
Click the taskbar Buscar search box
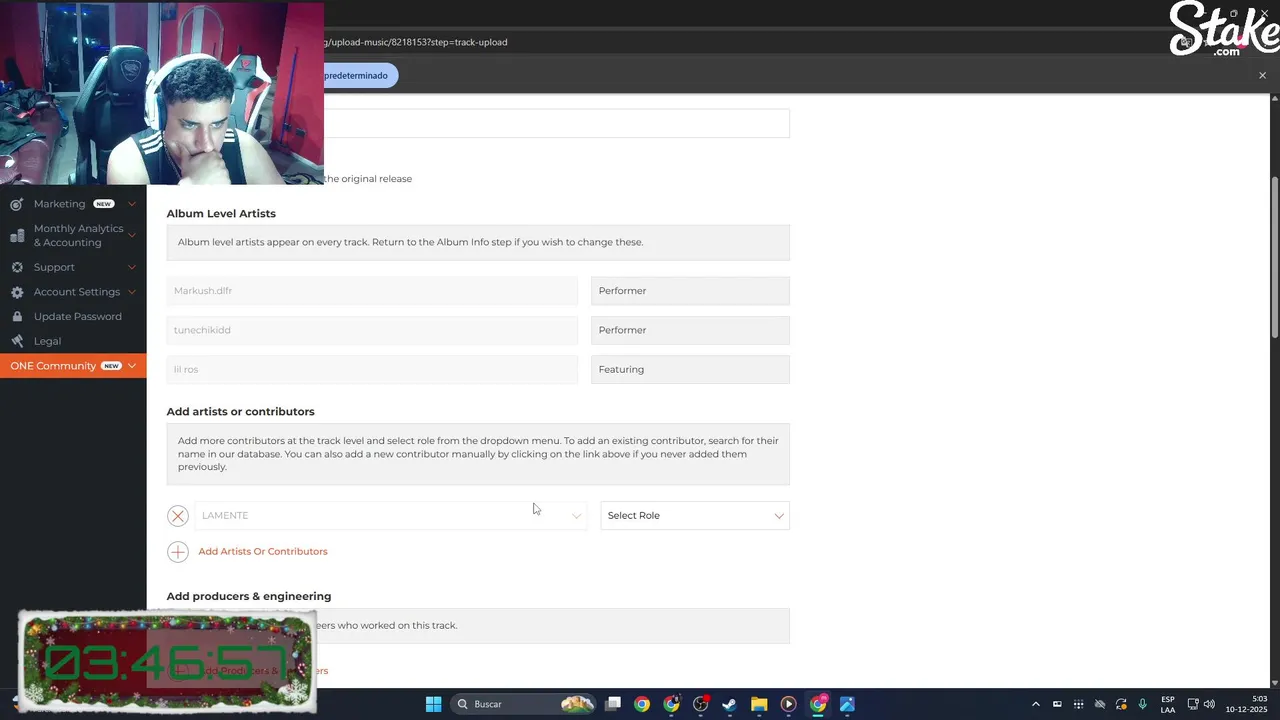(x=524, y=704)
